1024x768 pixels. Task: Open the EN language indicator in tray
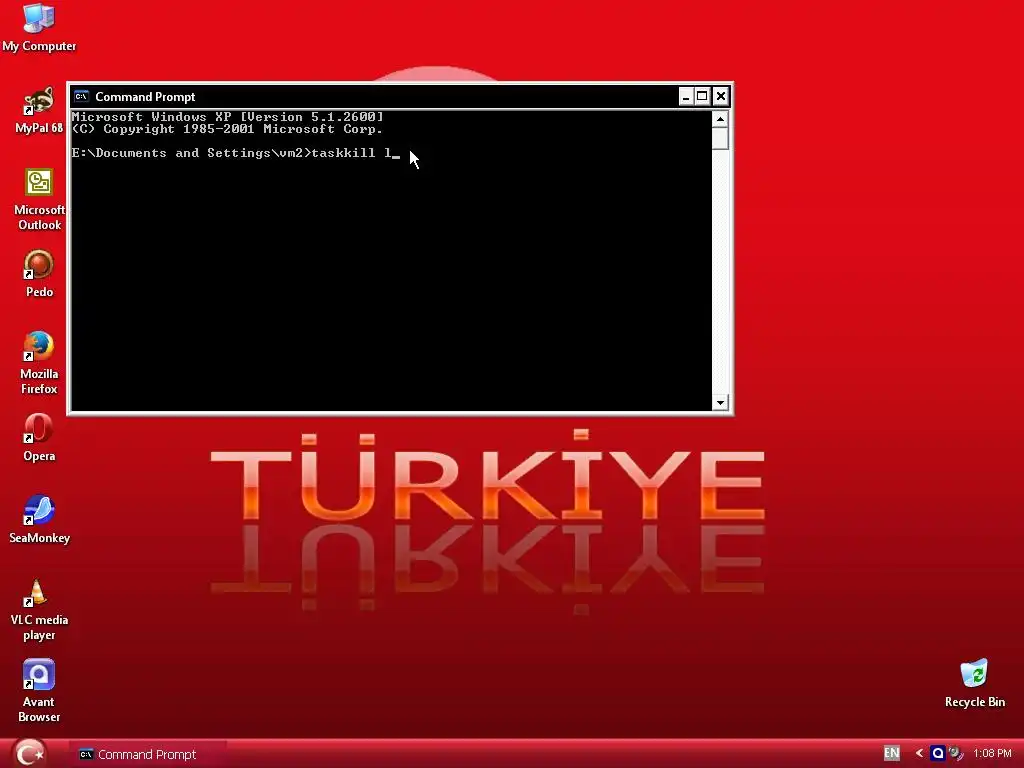(x=891, y=753)
